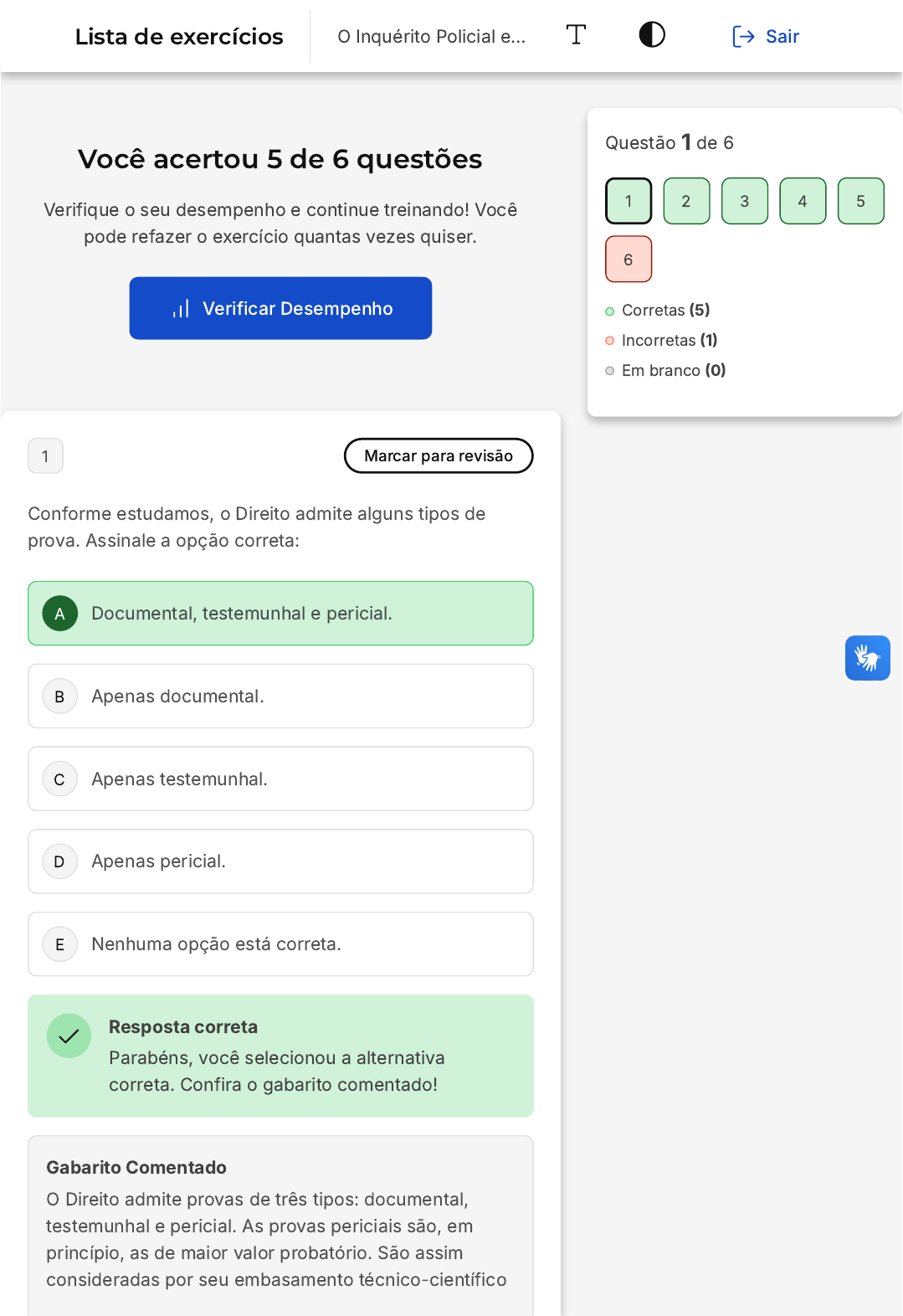903x1316 pixels.
Task: Navigate to question 5 box
Action: tap(860, 201)
